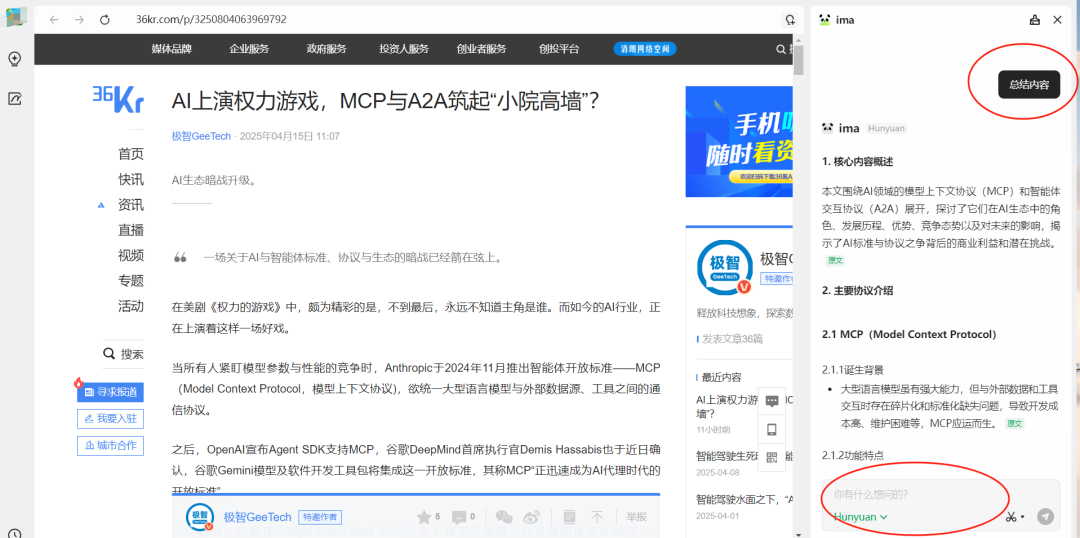
Task: Open the 手机随时看资讯 ad banner
Action: click(x=739, y=142)
